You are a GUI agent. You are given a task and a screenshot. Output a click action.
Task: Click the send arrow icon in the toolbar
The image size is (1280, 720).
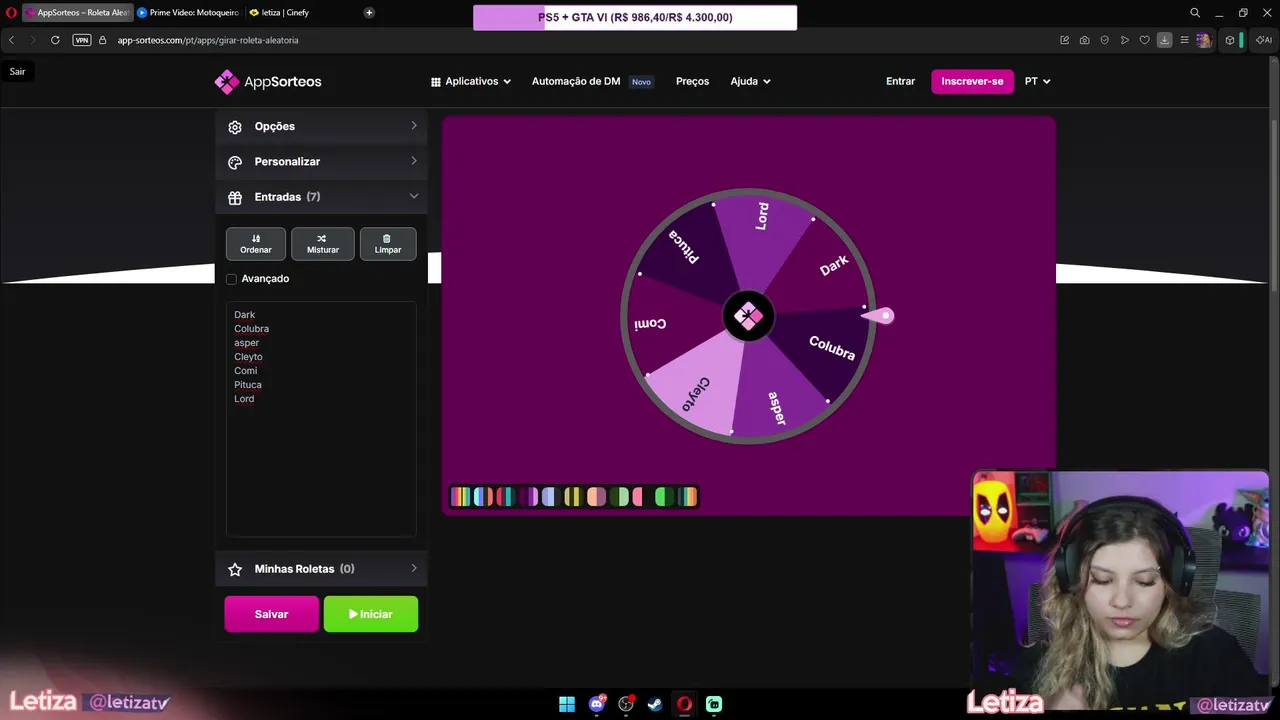pos(1125,40)
